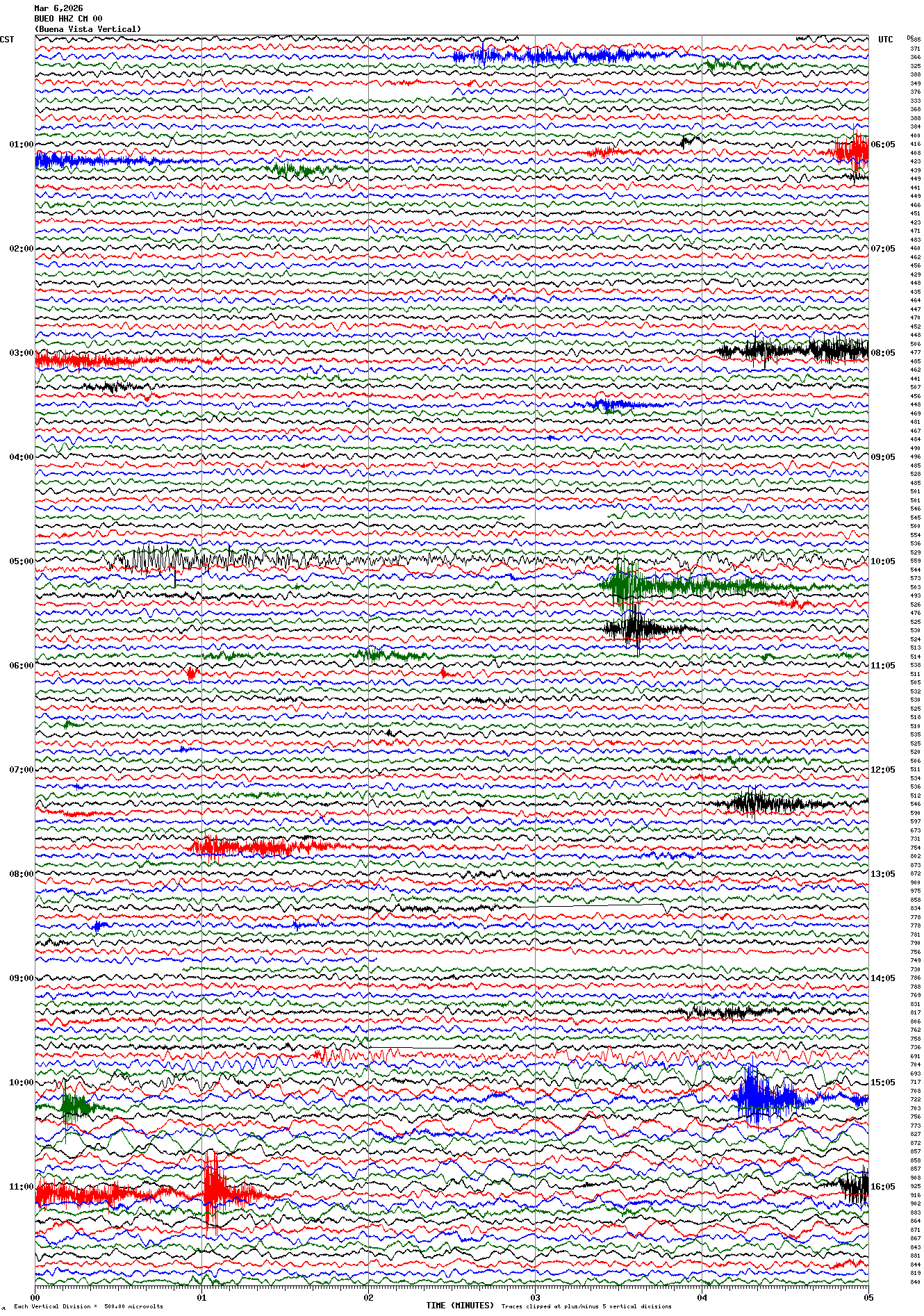Click the 12:05 UTC time label
This screenshot has height=1316, width=924.
click(883, 770)
